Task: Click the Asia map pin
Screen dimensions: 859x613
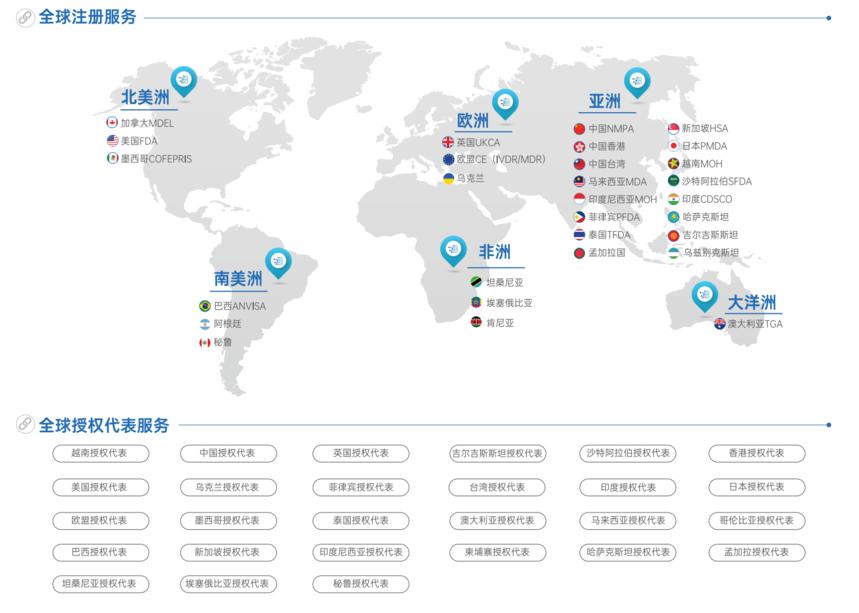Action: click(x=637, y=83)
